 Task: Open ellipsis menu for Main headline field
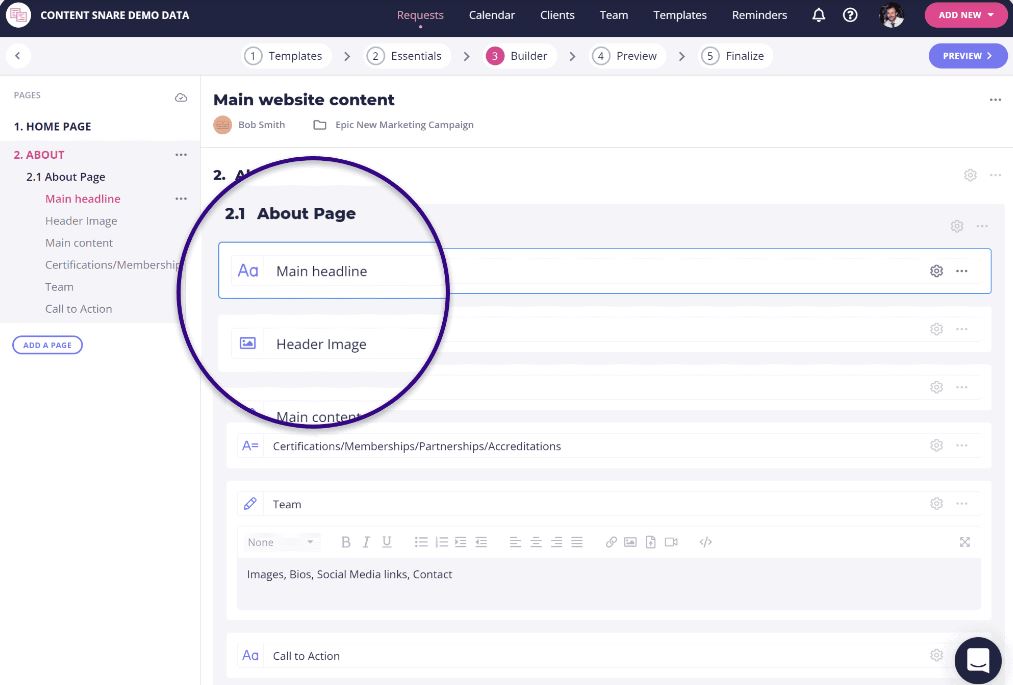961,271
